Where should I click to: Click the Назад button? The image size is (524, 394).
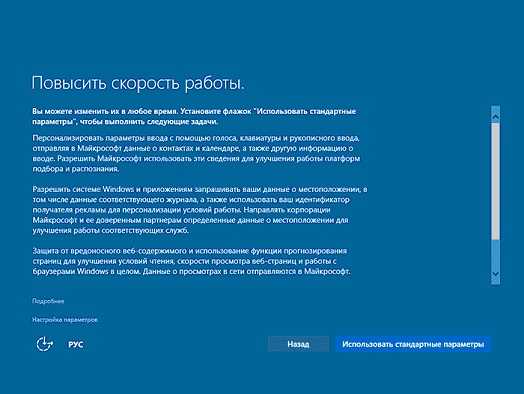(298, 344)
